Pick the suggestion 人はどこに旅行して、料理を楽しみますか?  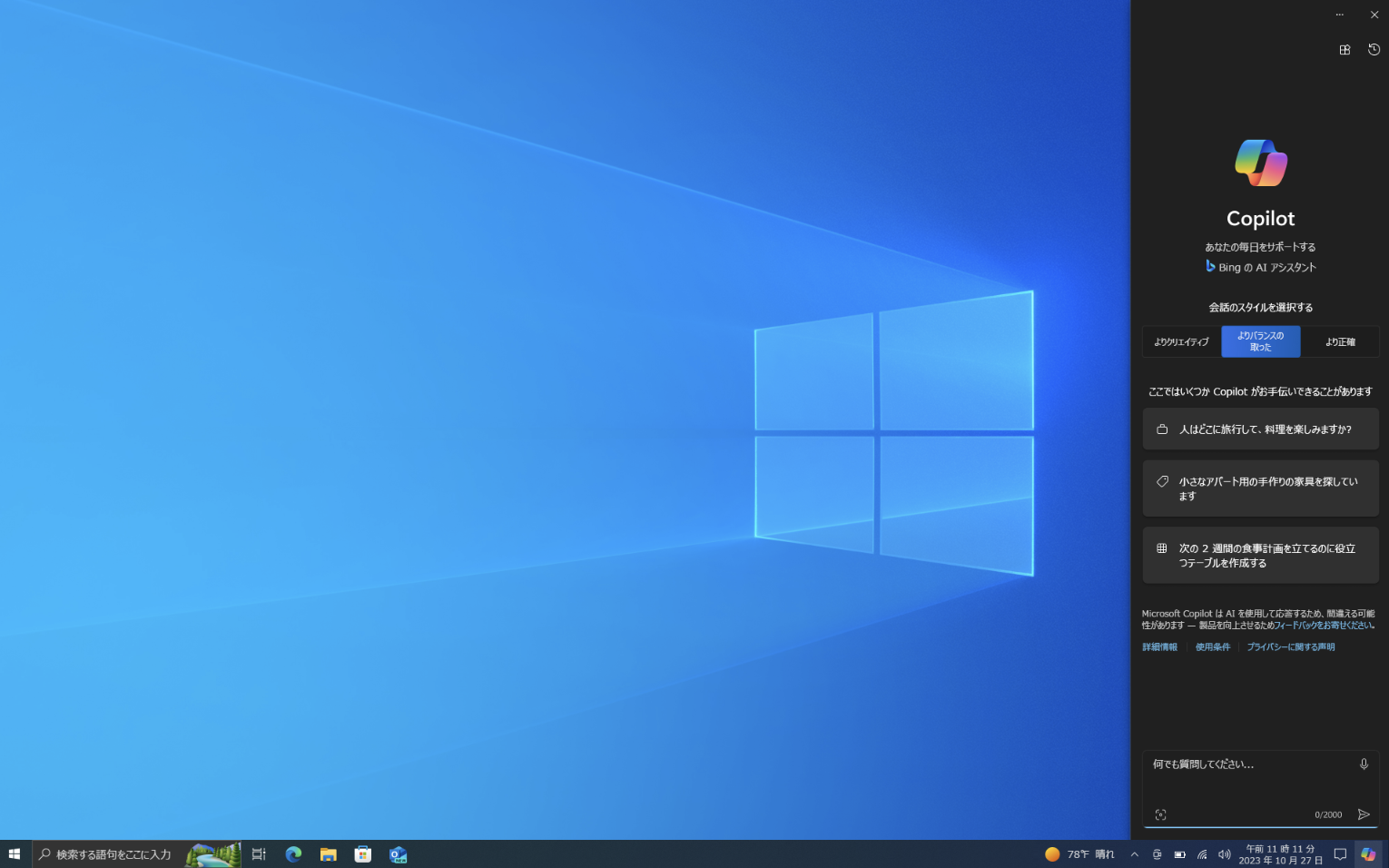[x=1260, y=429]
